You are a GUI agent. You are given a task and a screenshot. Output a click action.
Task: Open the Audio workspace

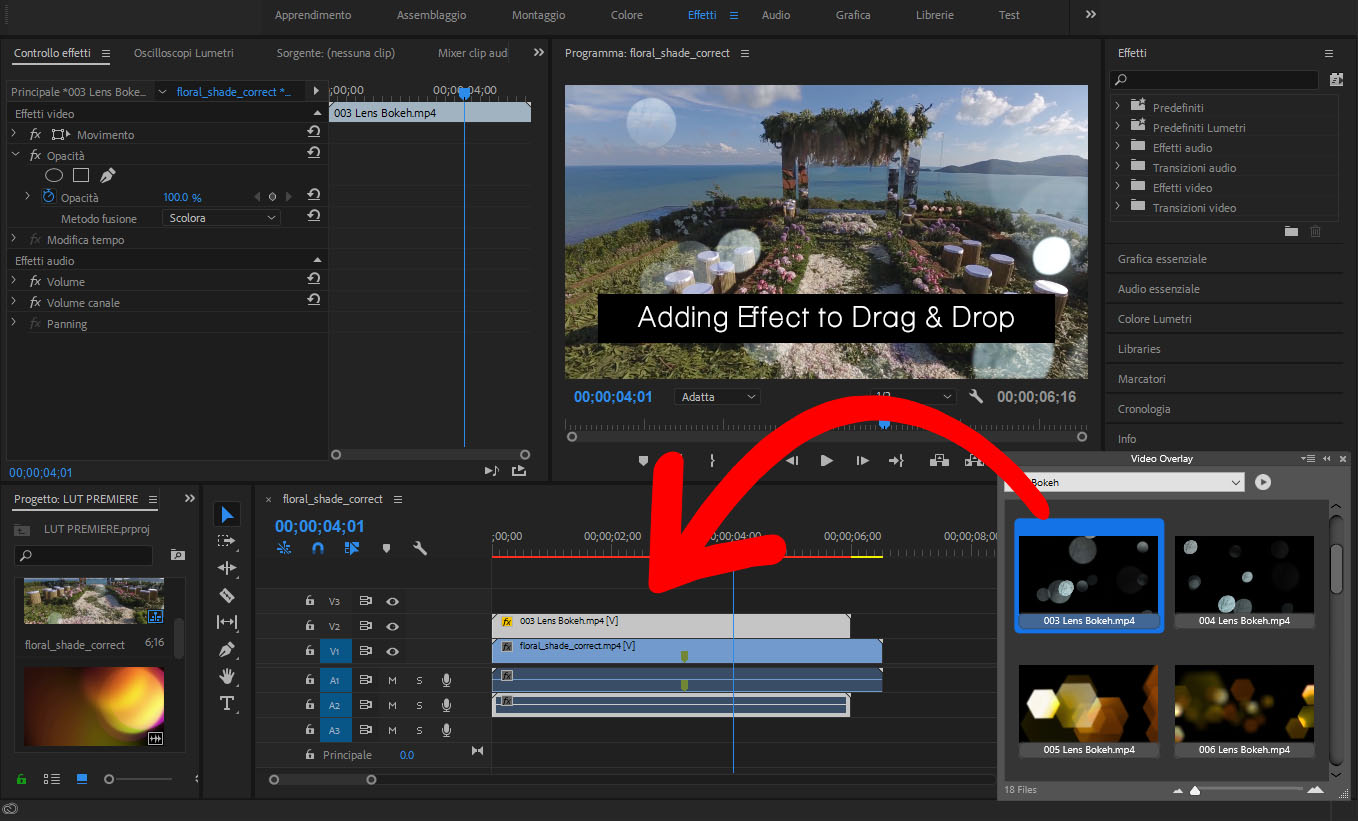click(x=776, y=15)
